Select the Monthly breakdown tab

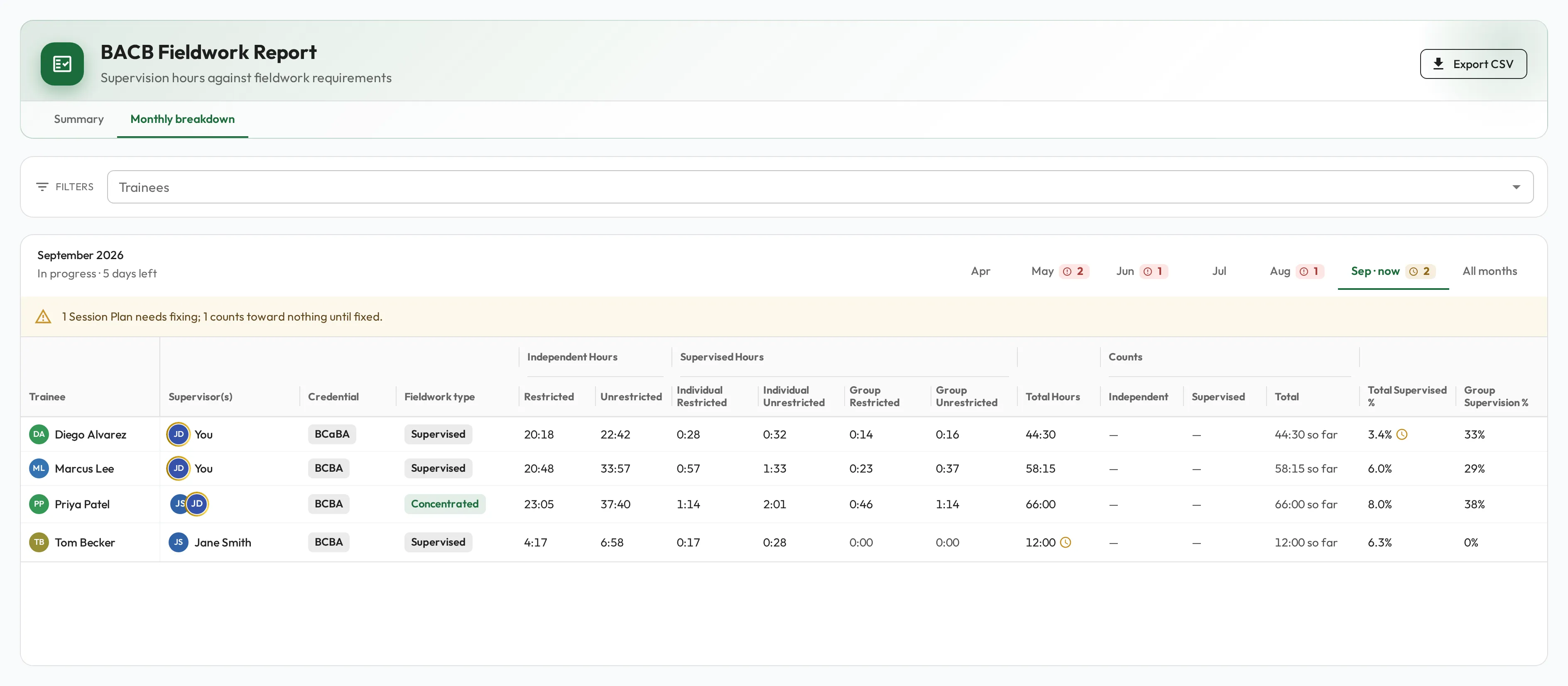(183, 119)
